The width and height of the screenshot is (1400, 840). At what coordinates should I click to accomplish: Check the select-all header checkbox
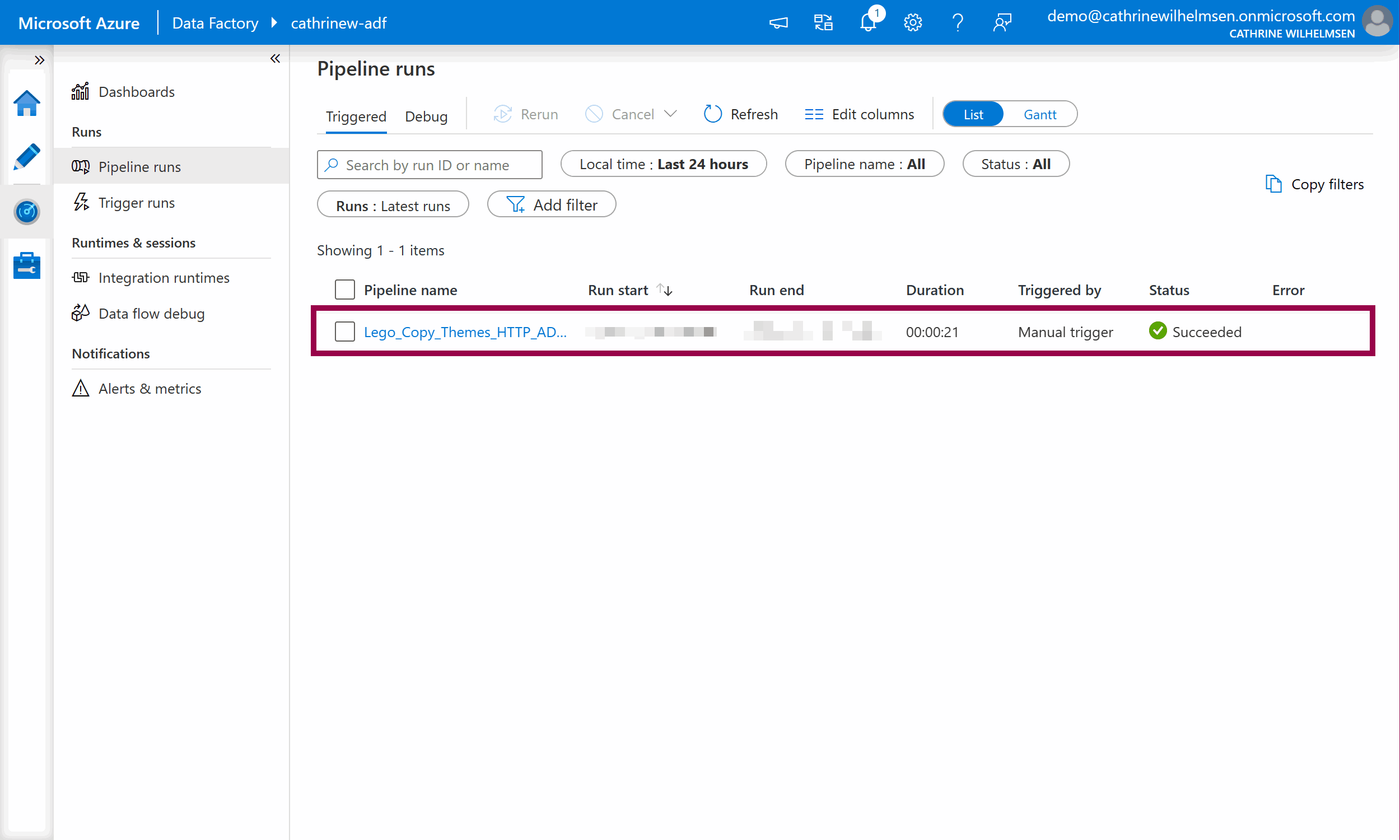[x=344, y=290]
